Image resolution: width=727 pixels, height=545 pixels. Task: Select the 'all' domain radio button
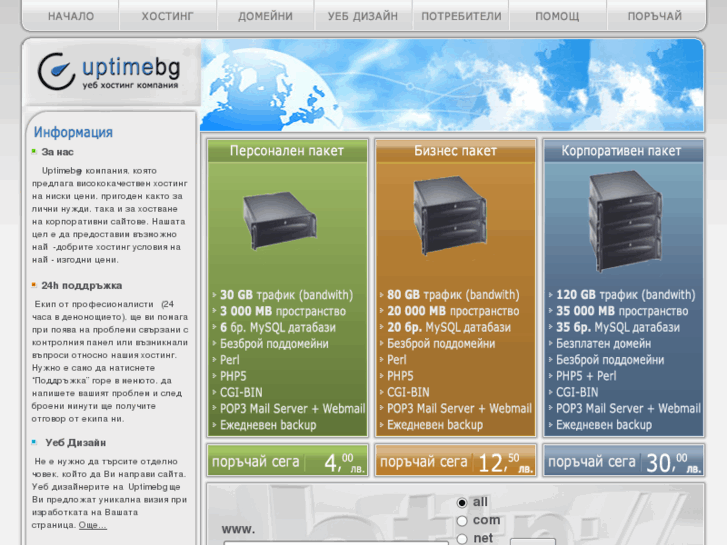pos(462,503)
